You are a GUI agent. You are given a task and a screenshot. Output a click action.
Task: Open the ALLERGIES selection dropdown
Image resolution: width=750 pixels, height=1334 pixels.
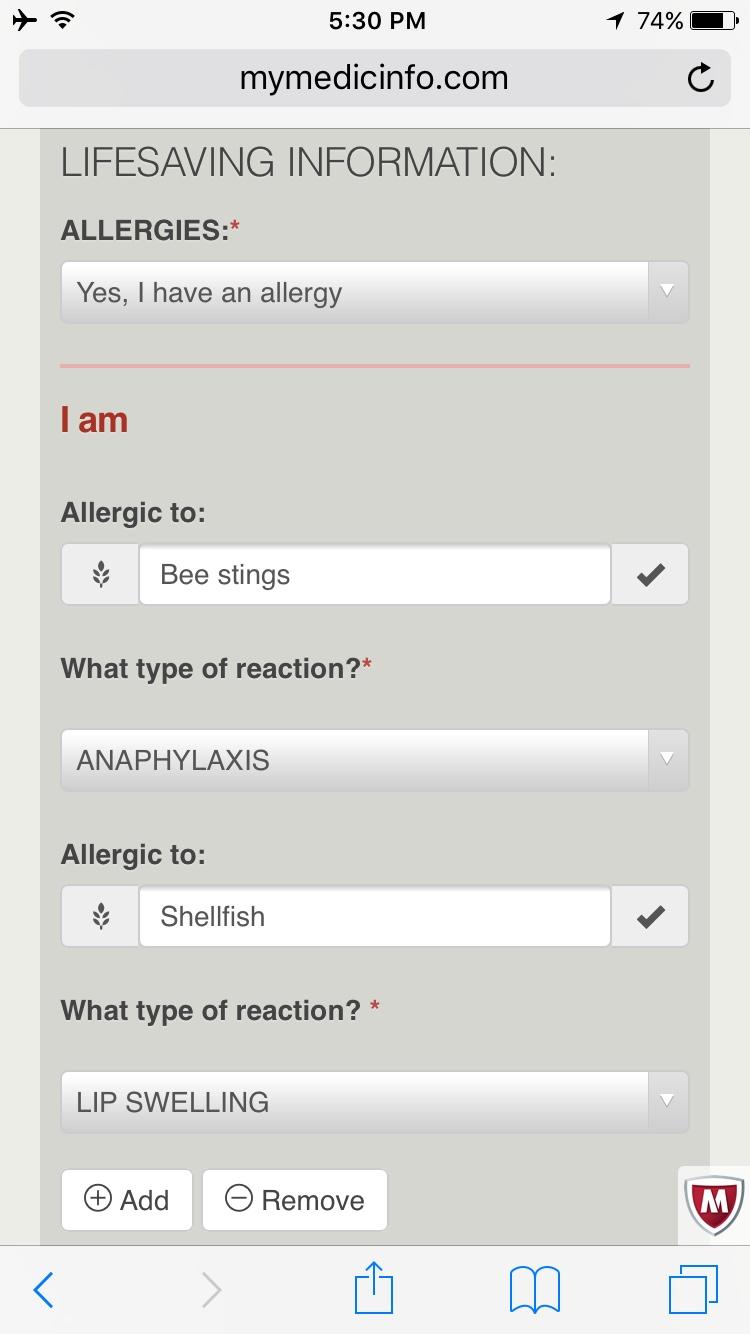[x=374, y=292]
